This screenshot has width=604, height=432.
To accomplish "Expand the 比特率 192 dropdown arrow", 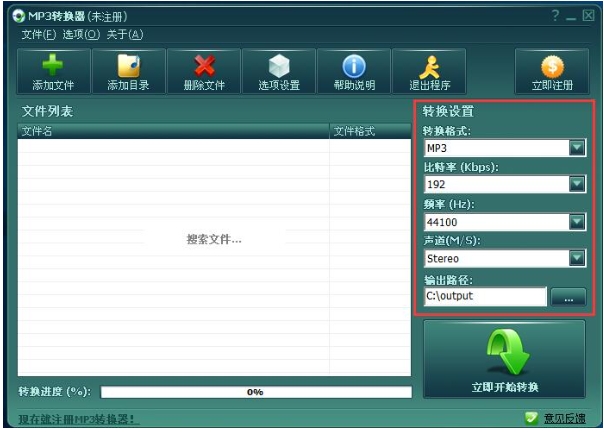I will [577, 184].
